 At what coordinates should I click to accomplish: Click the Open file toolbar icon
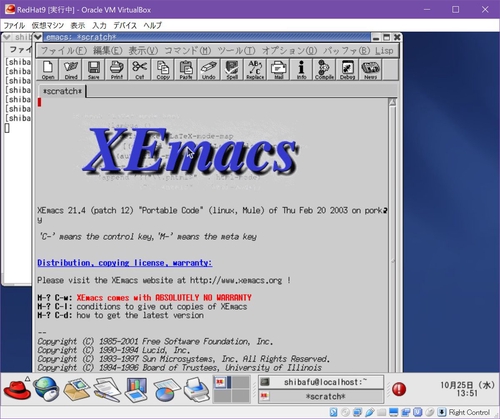point(48,69)
